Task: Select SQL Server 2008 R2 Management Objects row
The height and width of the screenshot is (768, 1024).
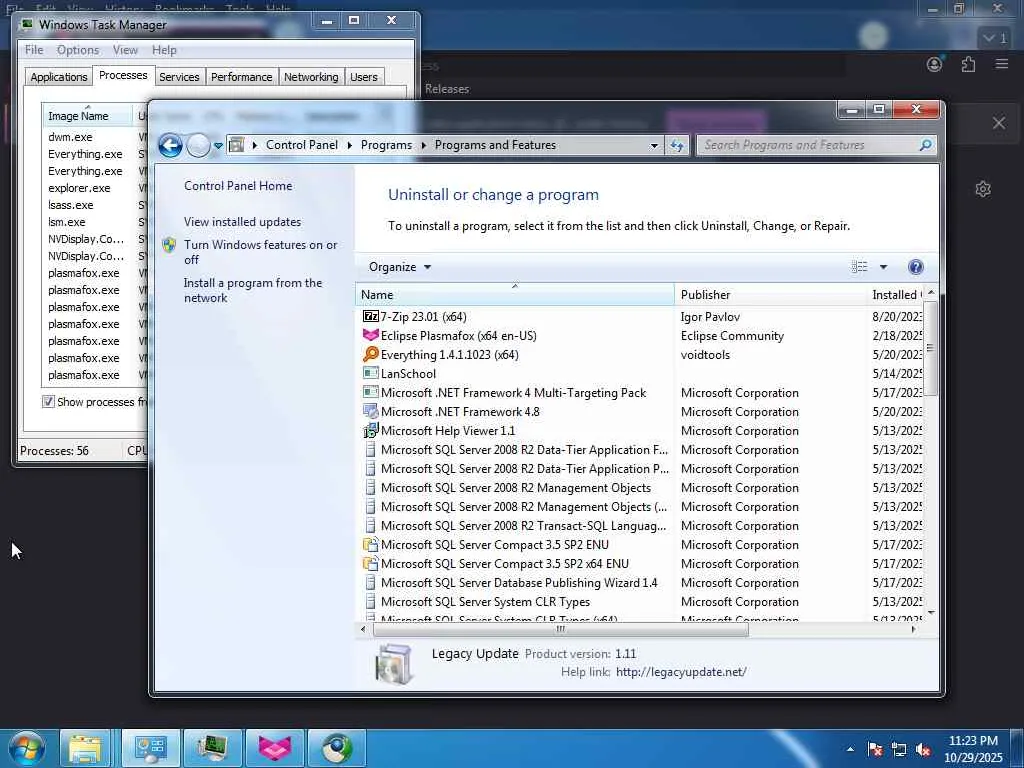Action: [x=640, y=488]
